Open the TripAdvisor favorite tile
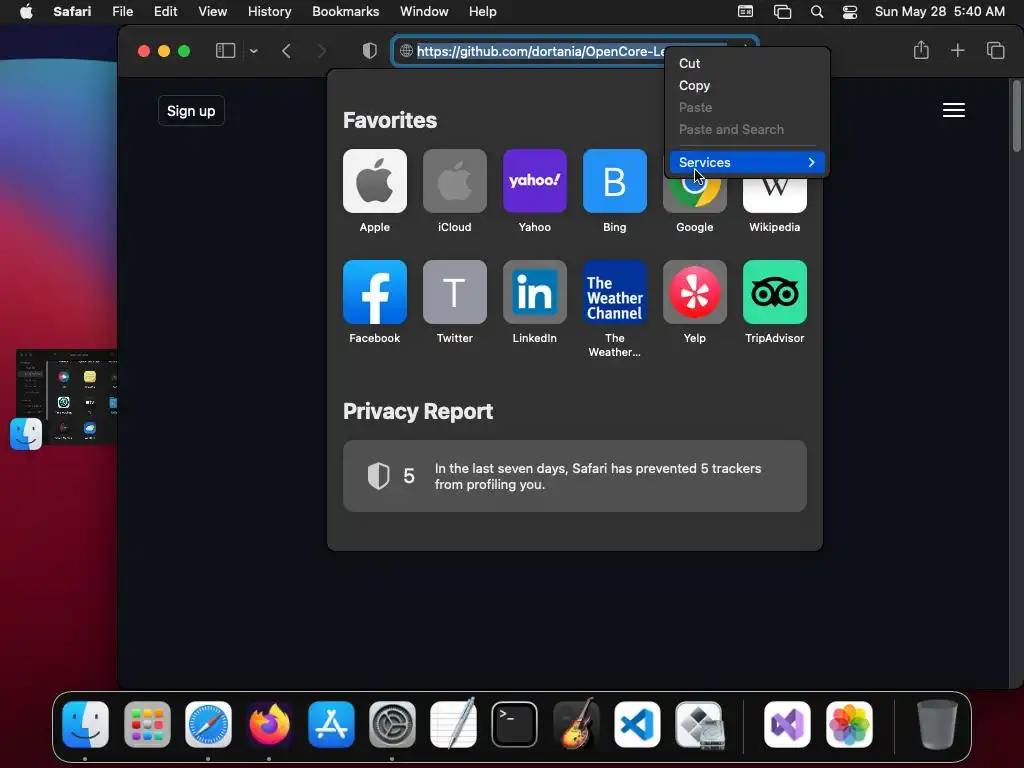This screenshot has height=768, width=1024. [775, 292]
